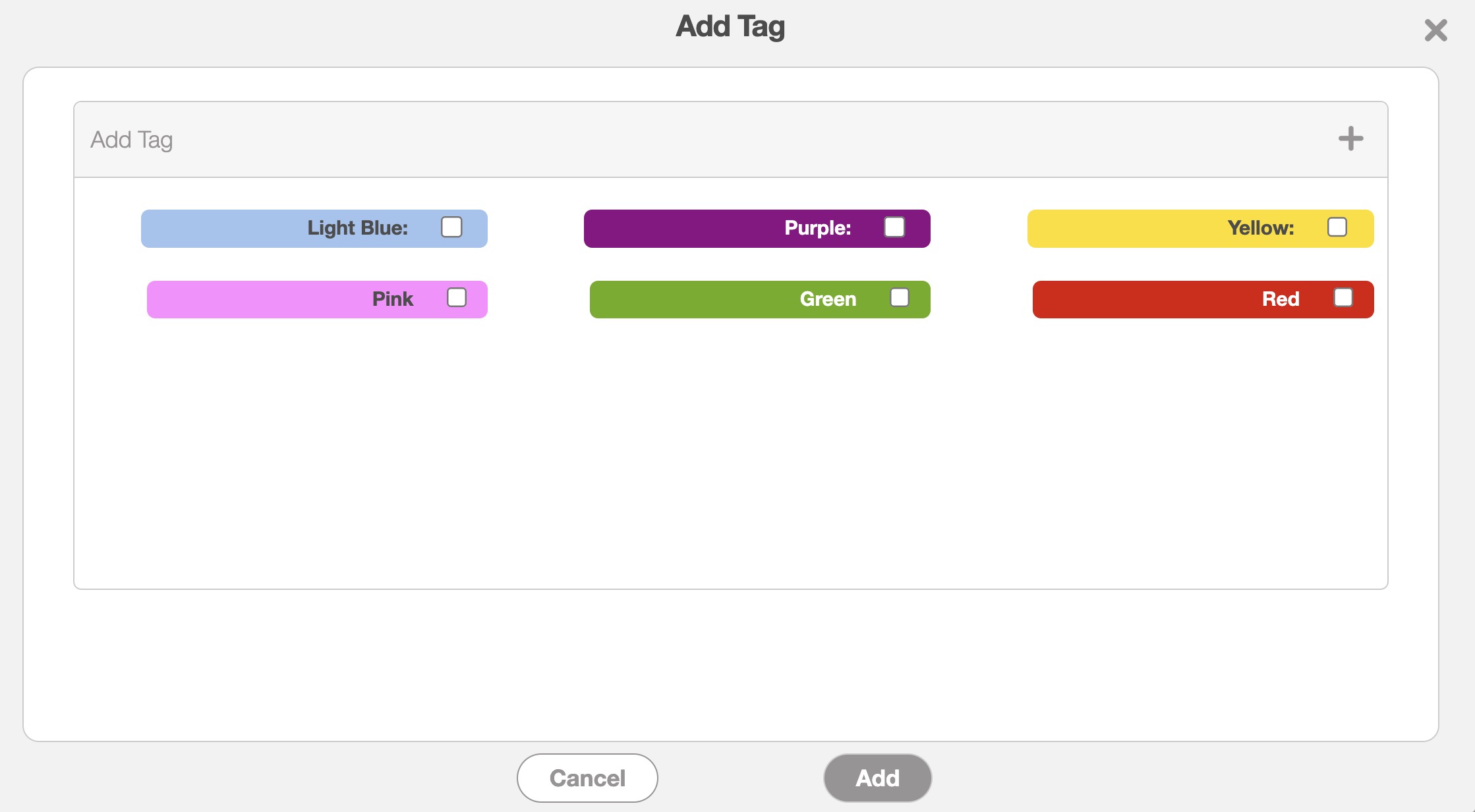Check the Light Blue tag checkbox

pyautogui.click(x=451, y=227)
